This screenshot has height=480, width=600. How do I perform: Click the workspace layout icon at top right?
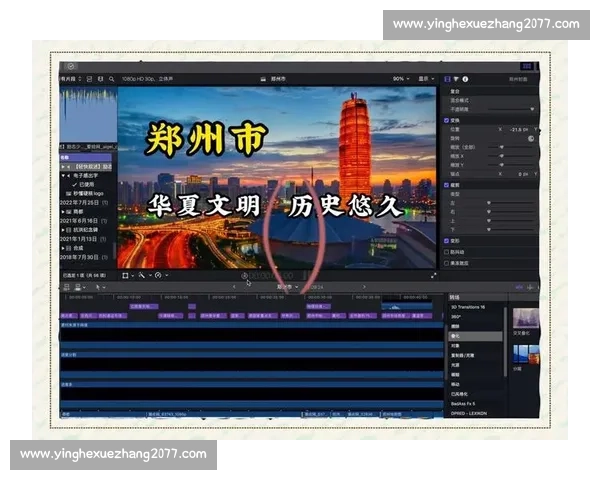tap(527, 67)
